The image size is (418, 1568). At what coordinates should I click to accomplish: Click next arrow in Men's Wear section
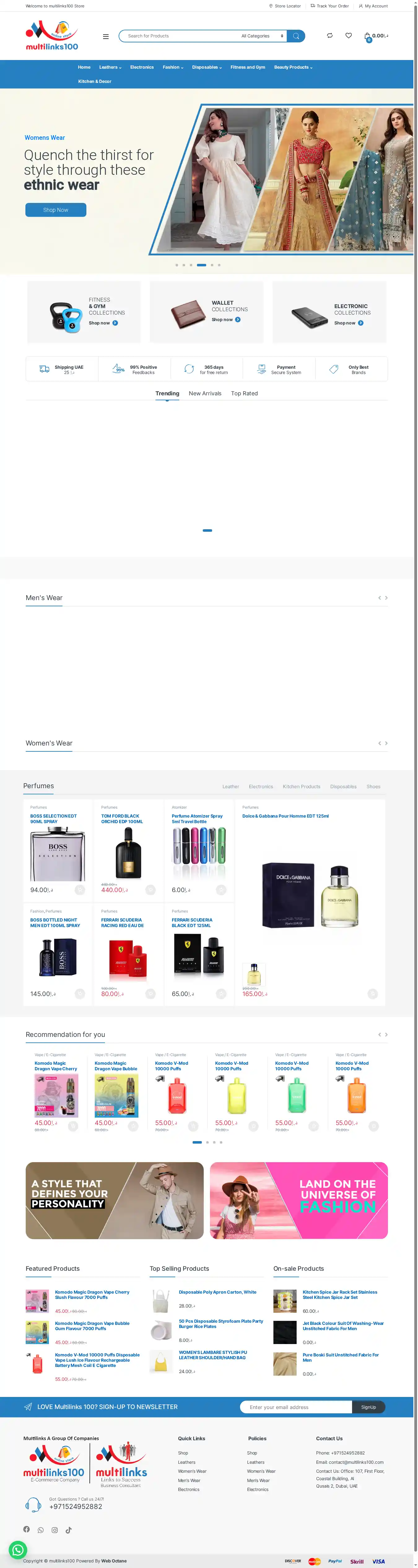[x=386, y=598]
